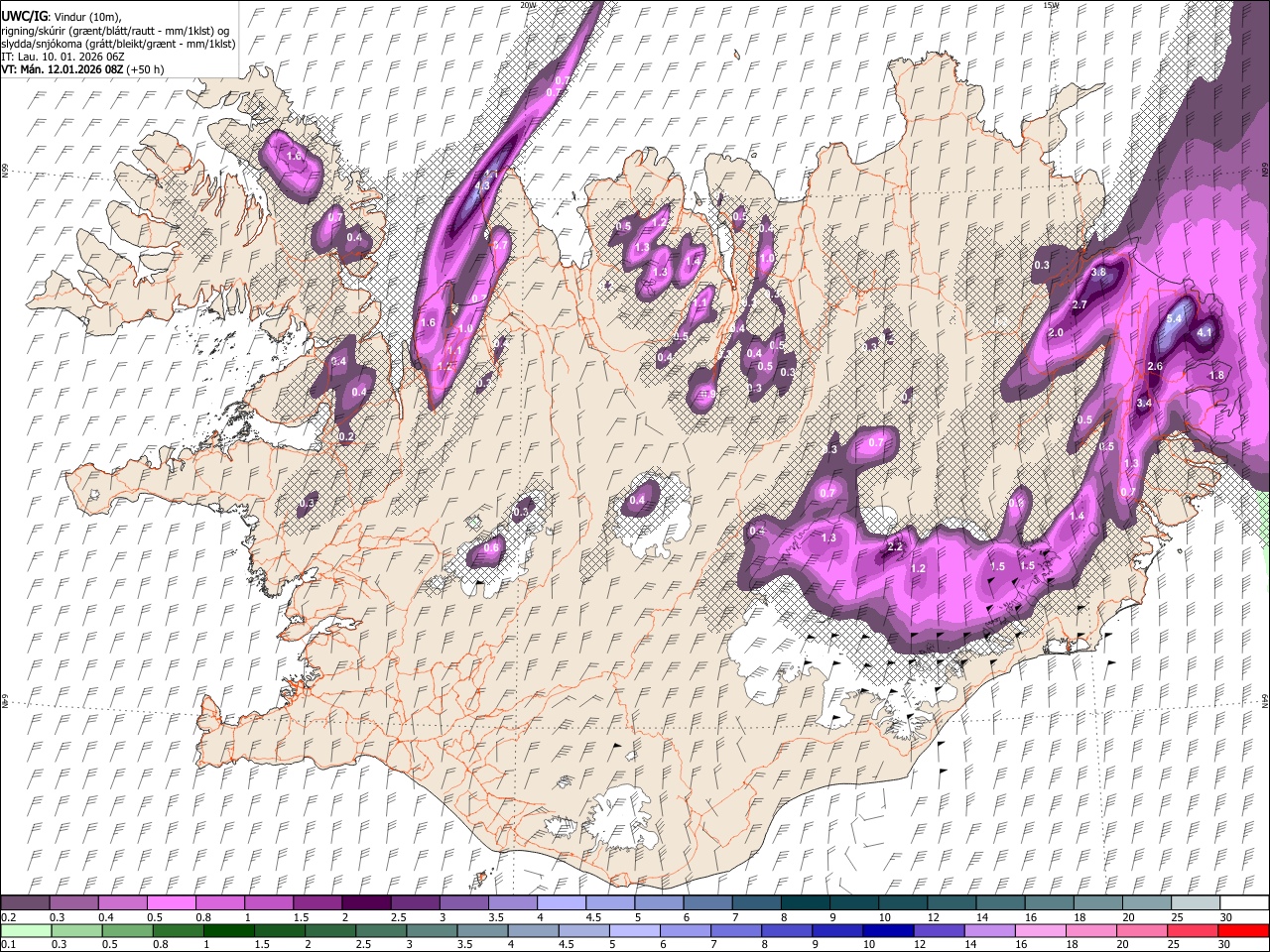Click the 1.8 precipitation value off the east coast

click(x=1216, y=376)
